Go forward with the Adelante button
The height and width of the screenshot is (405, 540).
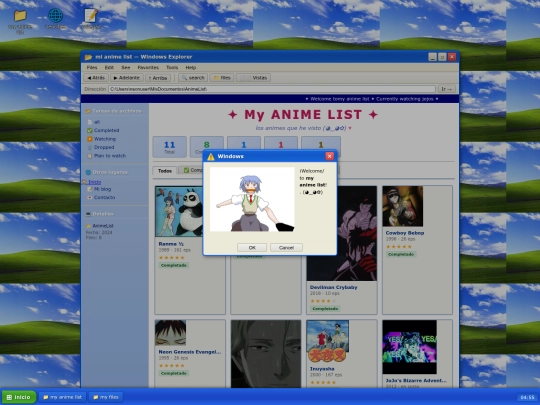click(x=127, y=78)
